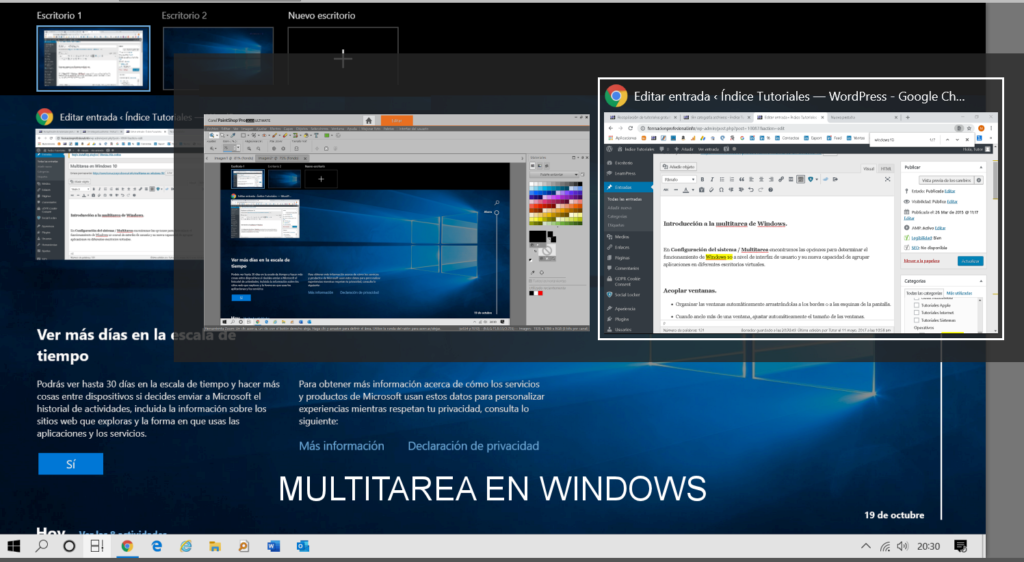Click the blockquote icon in WordPress editor

(741, 180)
